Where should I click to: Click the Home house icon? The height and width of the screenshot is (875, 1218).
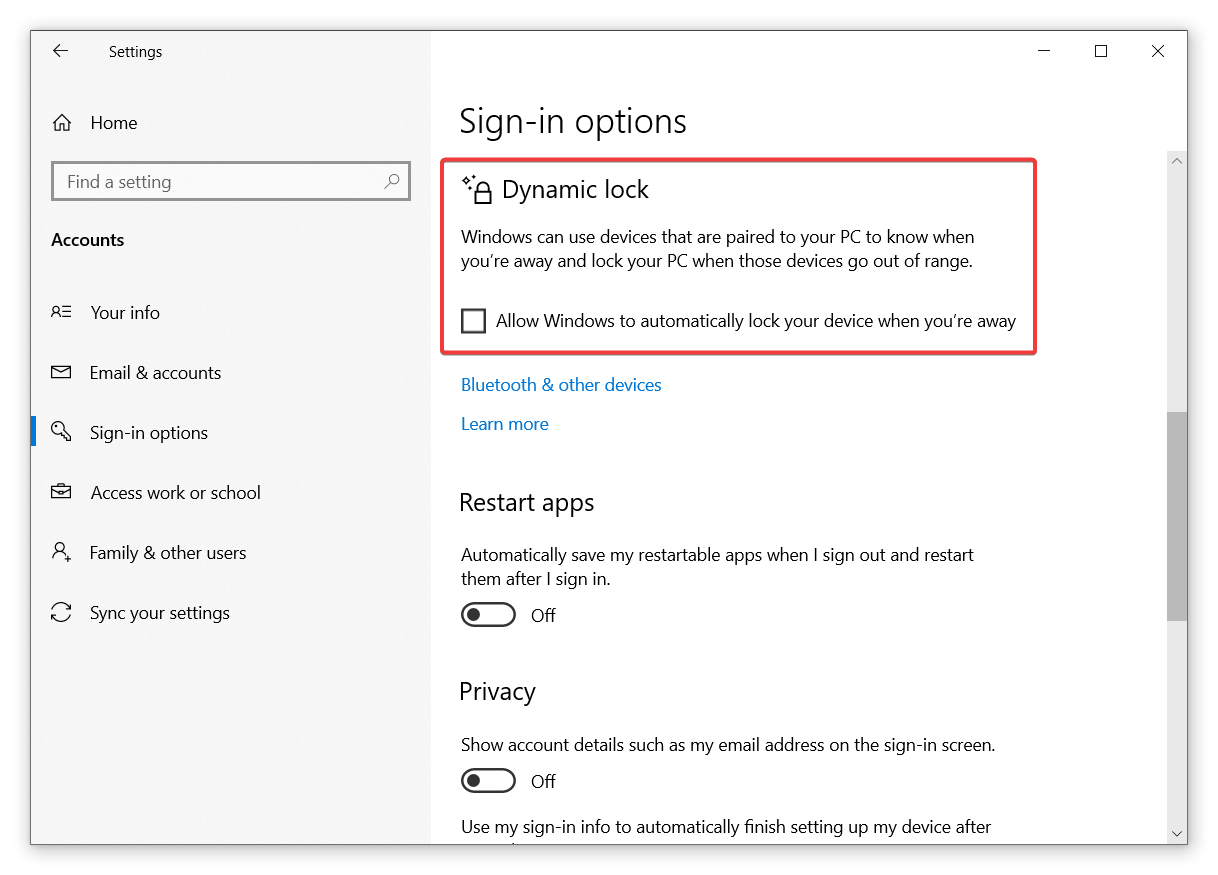(62, 123)
